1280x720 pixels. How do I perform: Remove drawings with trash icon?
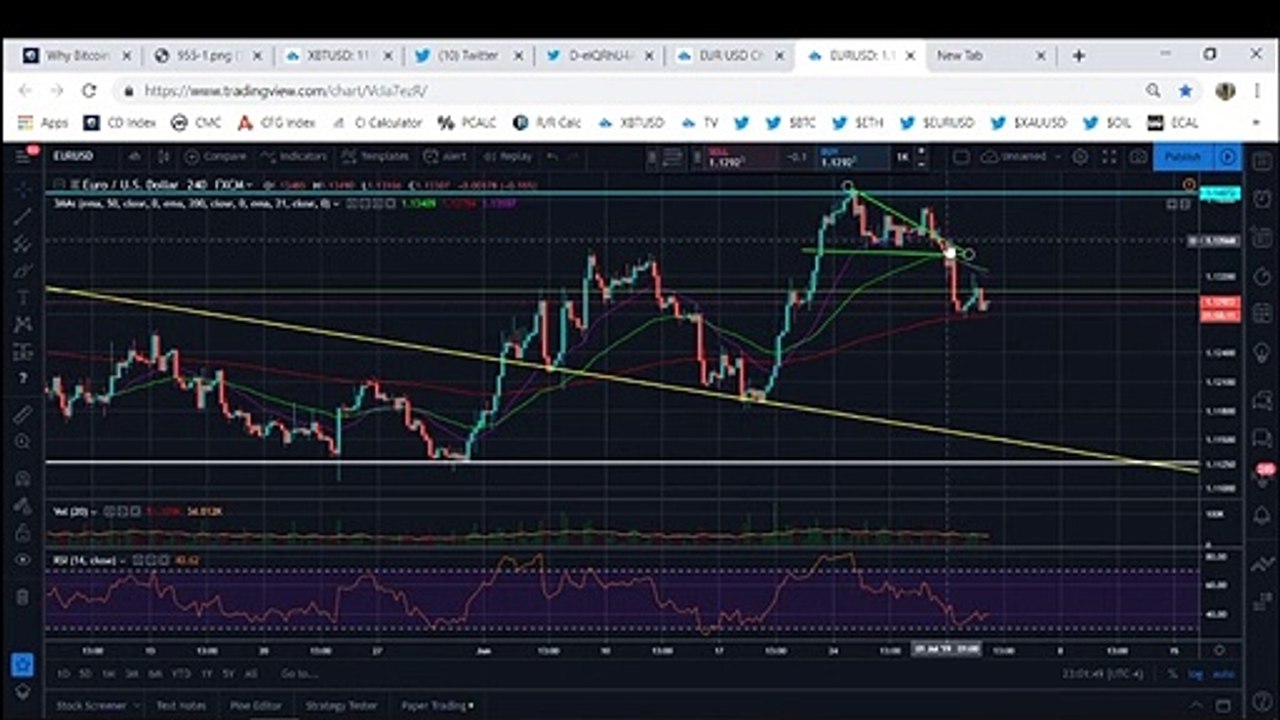(x=22, y=597)
